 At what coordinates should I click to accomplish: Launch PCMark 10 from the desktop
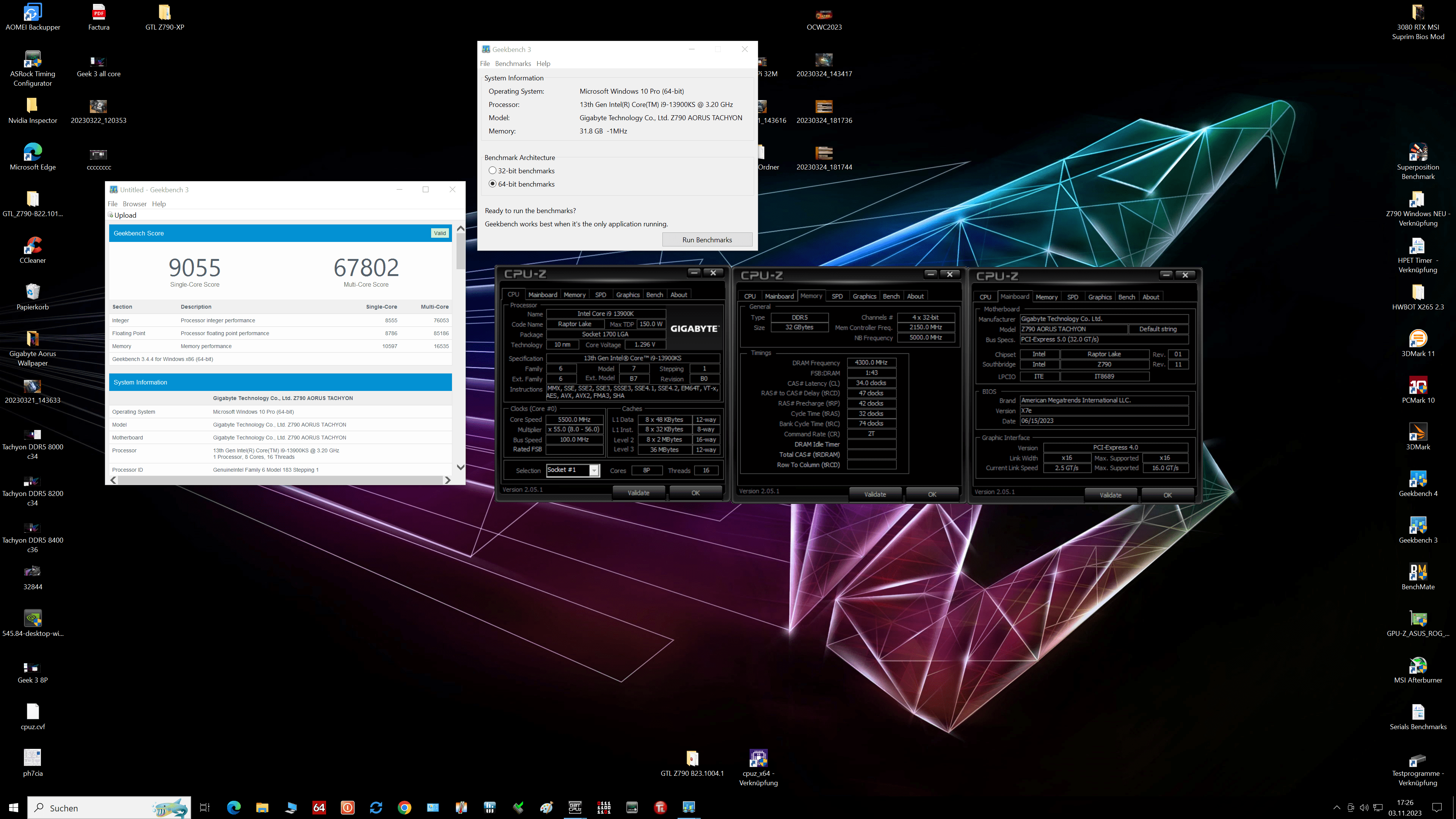pos(1418,391)
